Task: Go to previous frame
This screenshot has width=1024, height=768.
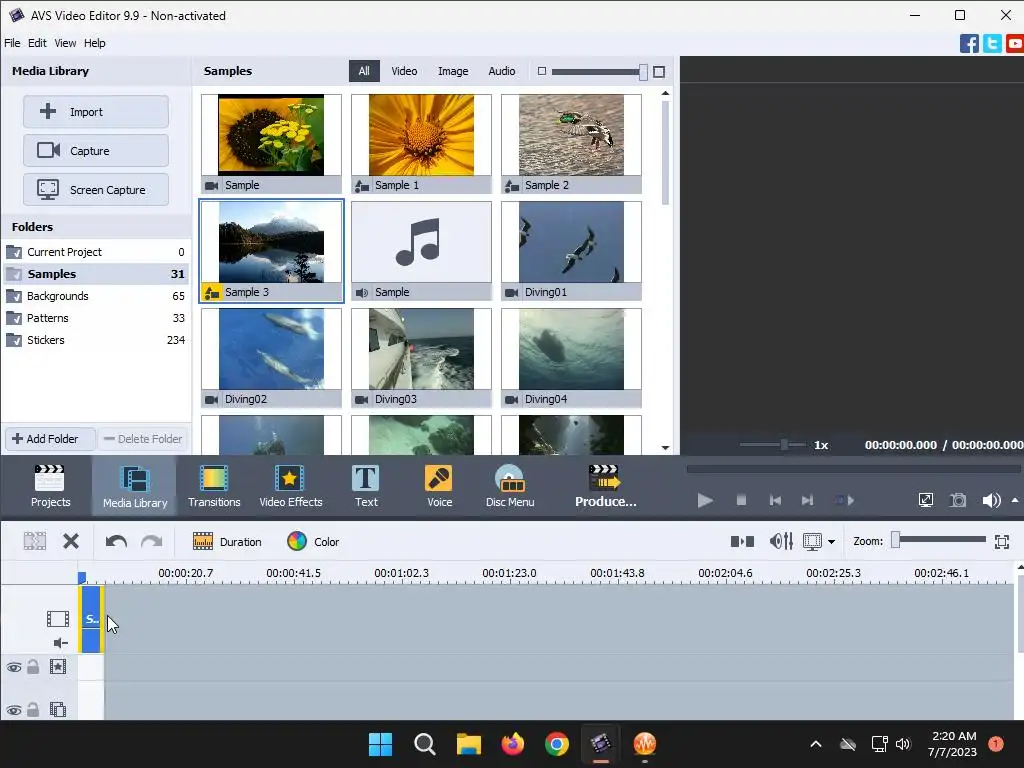Action: point(775,500)
